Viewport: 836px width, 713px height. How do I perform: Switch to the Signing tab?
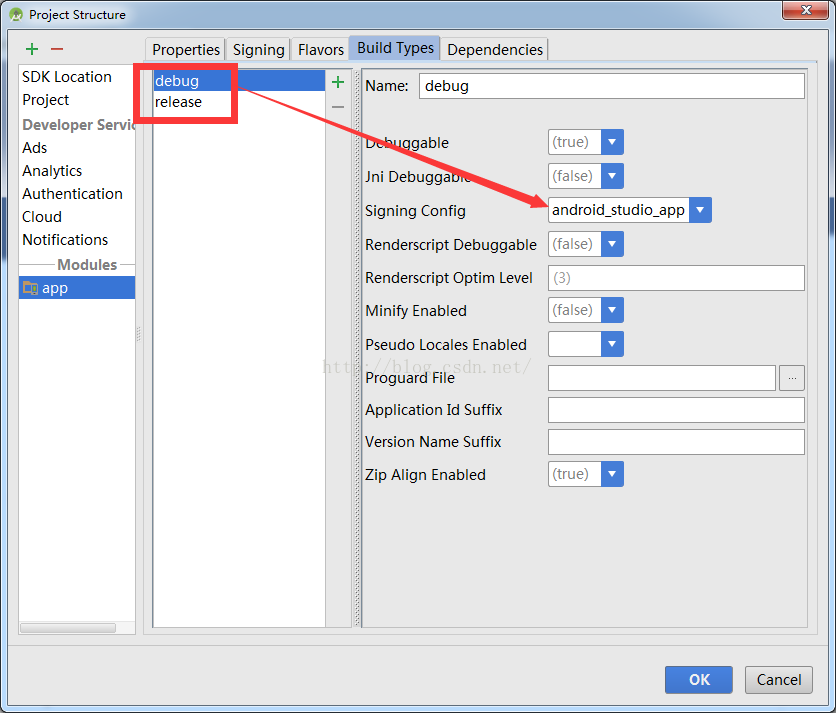(x=259, y=50)
